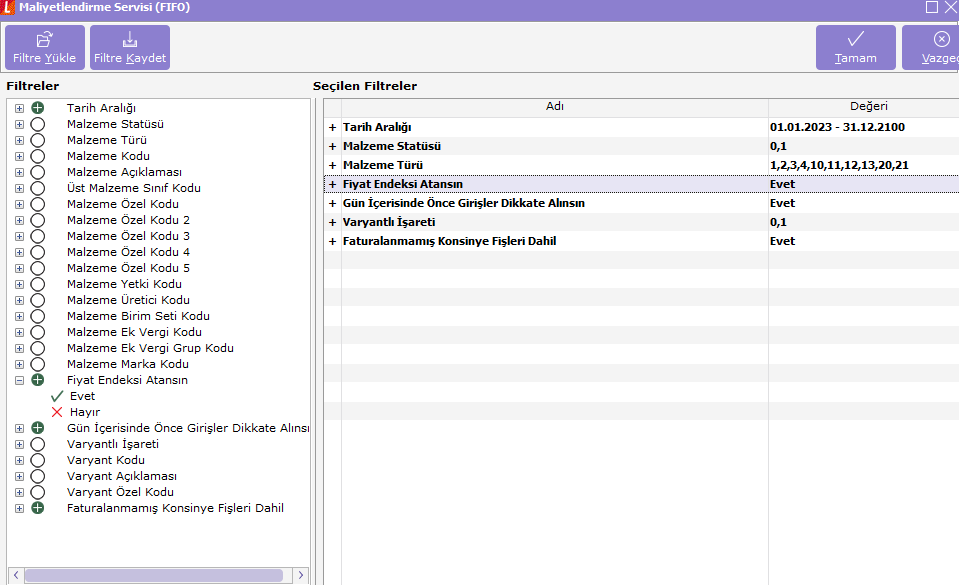The width and height of the screenshot is (959, 585).
Task: Toggle the Malzeme Birim Seti Kodu circle
Action: click(x=38, y=316)
